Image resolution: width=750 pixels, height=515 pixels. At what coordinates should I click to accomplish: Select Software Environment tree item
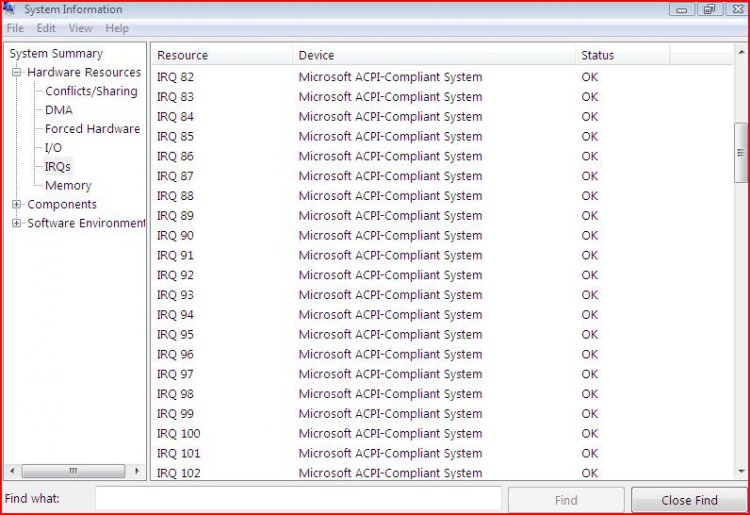pos(86,223)
